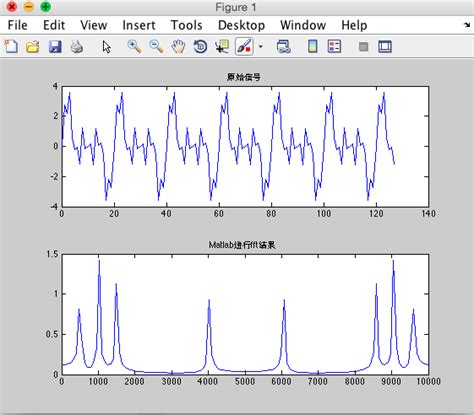Open the Insert menu

pyautogui.click(x=139, y=25)
